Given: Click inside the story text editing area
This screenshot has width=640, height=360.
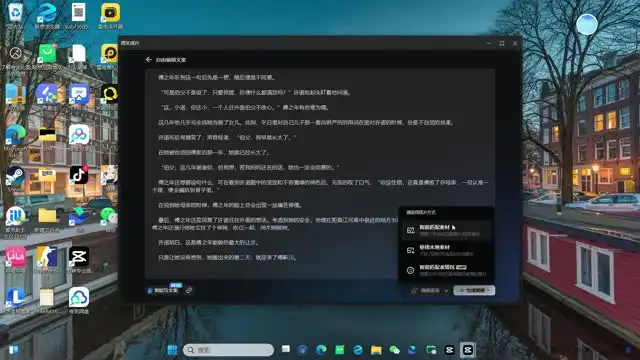Looking at the screenshot, I should pos(320,175).
